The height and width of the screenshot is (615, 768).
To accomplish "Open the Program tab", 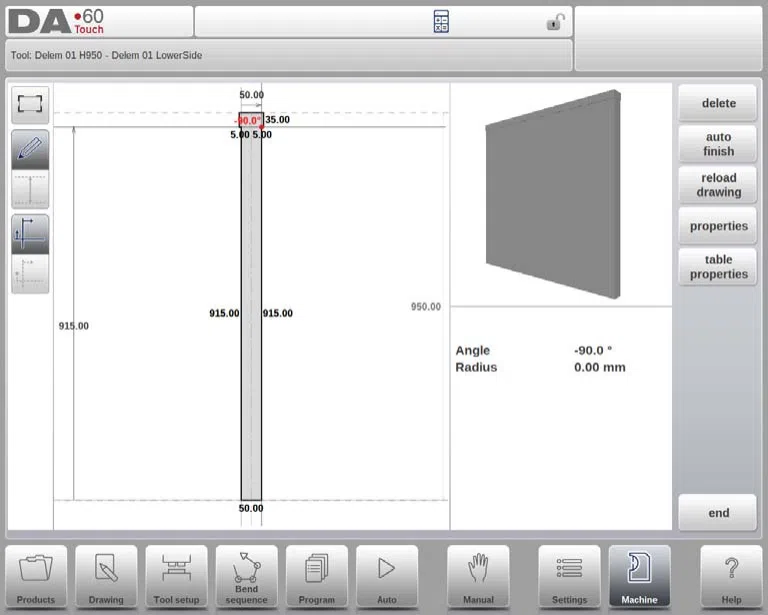I will pos(316,576).
